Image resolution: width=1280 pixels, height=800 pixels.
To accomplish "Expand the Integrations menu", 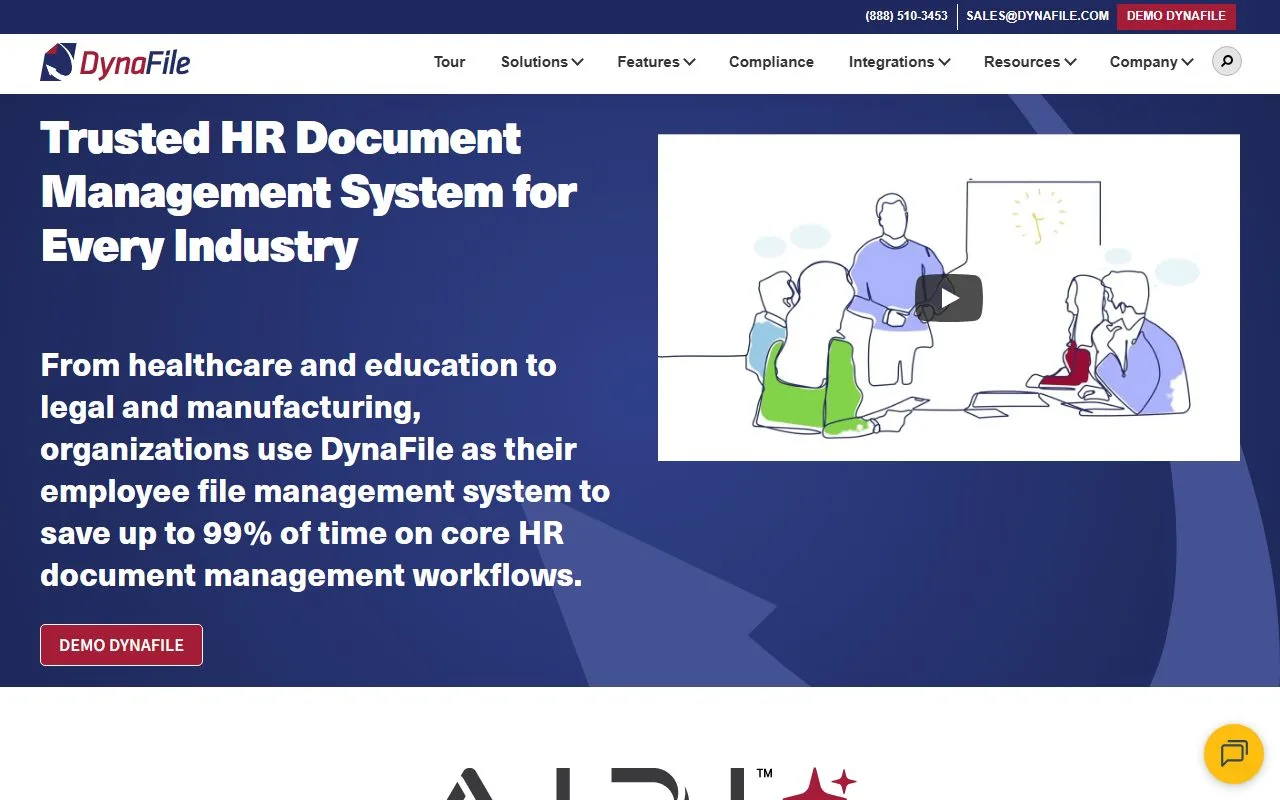I will [899, 62].
